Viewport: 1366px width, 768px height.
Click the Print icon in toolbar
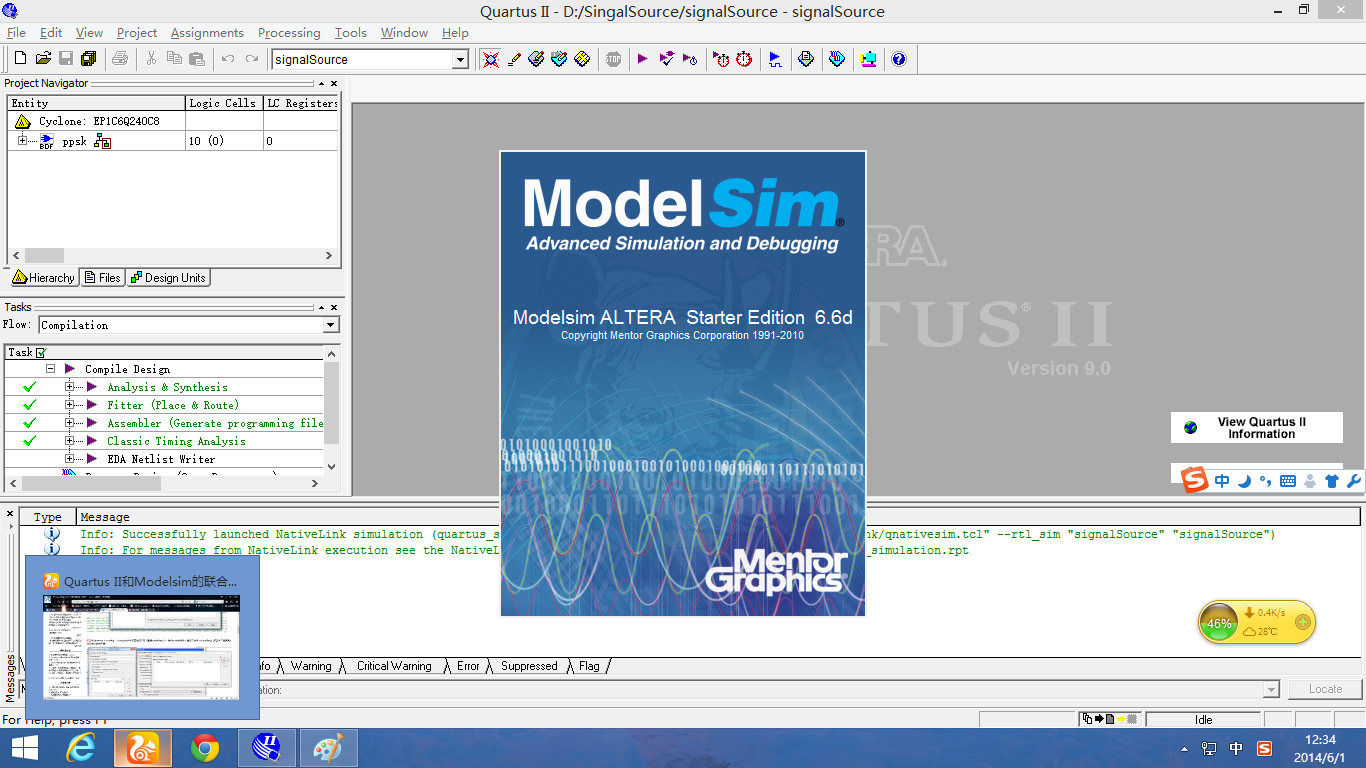pos(120,59)
